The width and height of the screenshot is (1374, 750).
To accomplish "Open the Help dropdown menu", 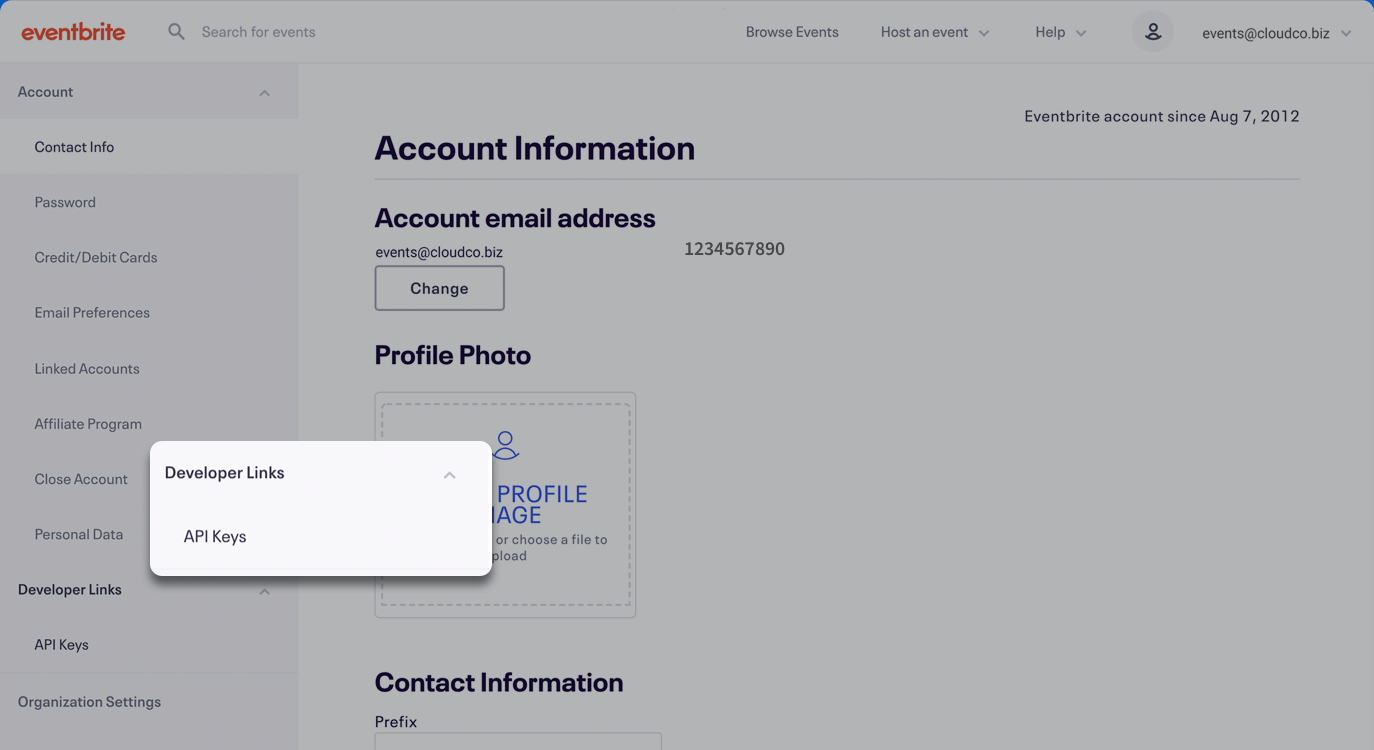I will click(x=1061, y=32).
